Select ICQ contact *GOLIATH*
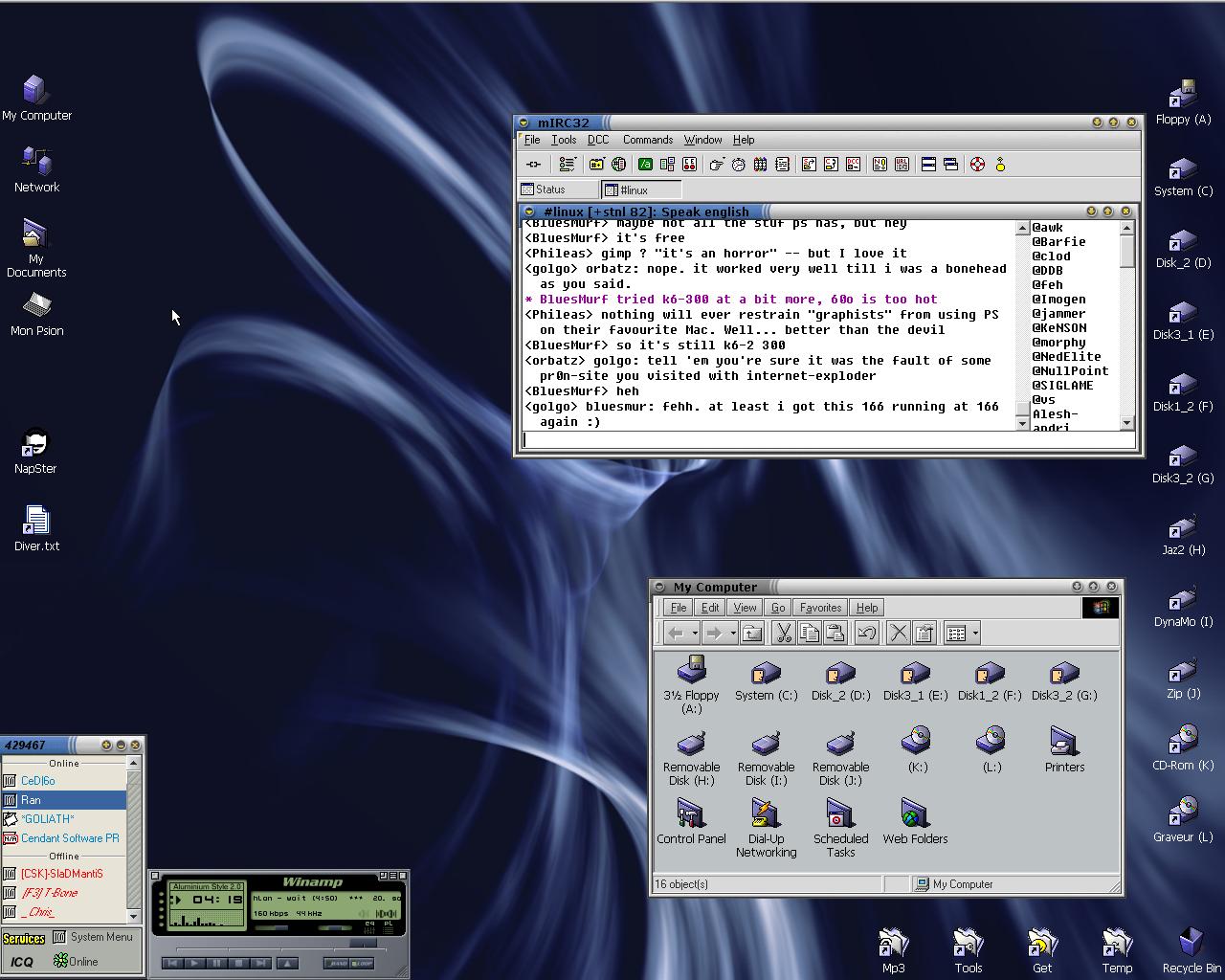 pos(63,819)
